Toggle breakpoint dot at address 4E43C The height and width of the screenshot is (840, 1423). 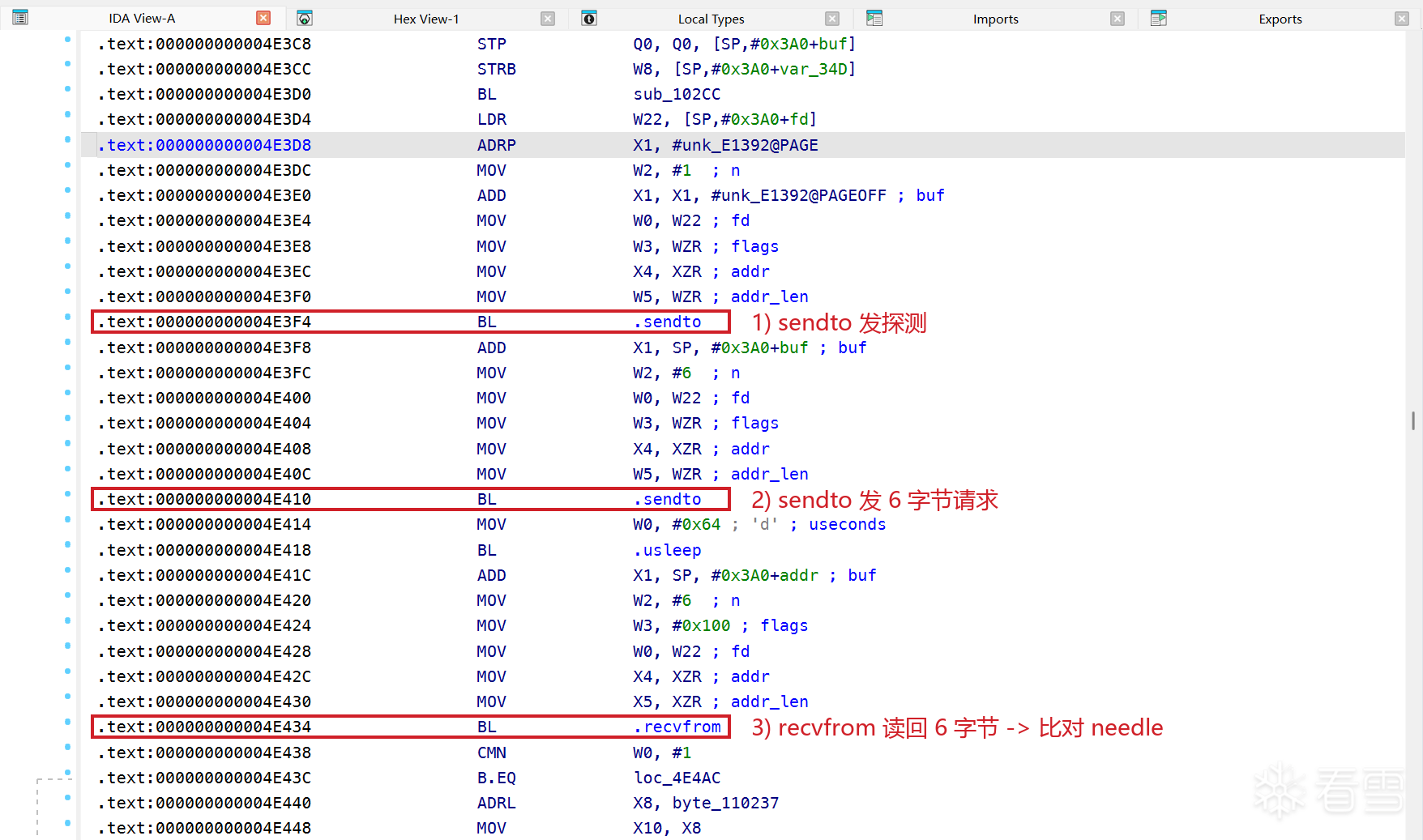pos(67,773)
